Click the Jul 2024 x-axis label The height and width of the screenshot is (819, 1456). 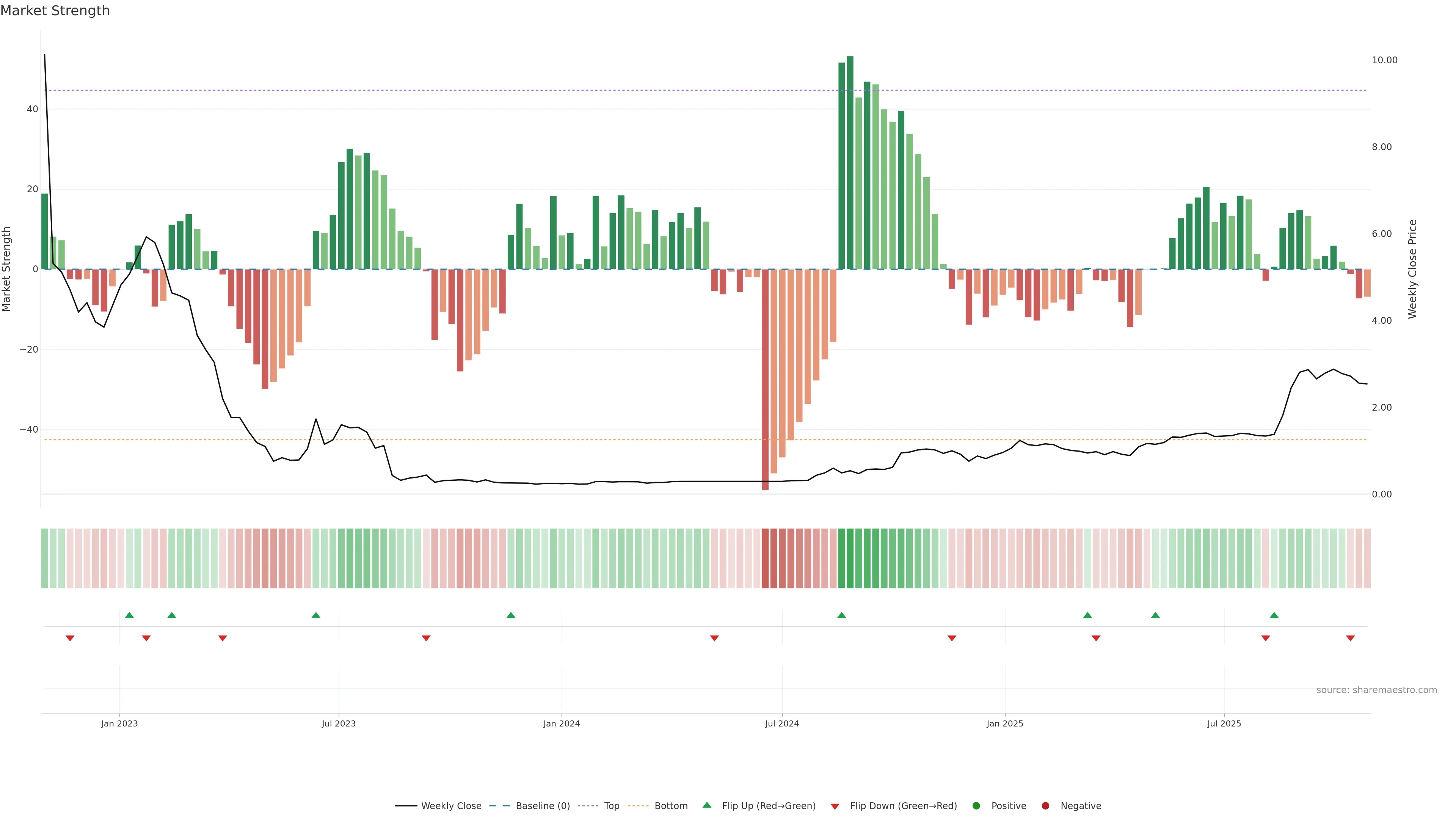click(x=782, y=723)
